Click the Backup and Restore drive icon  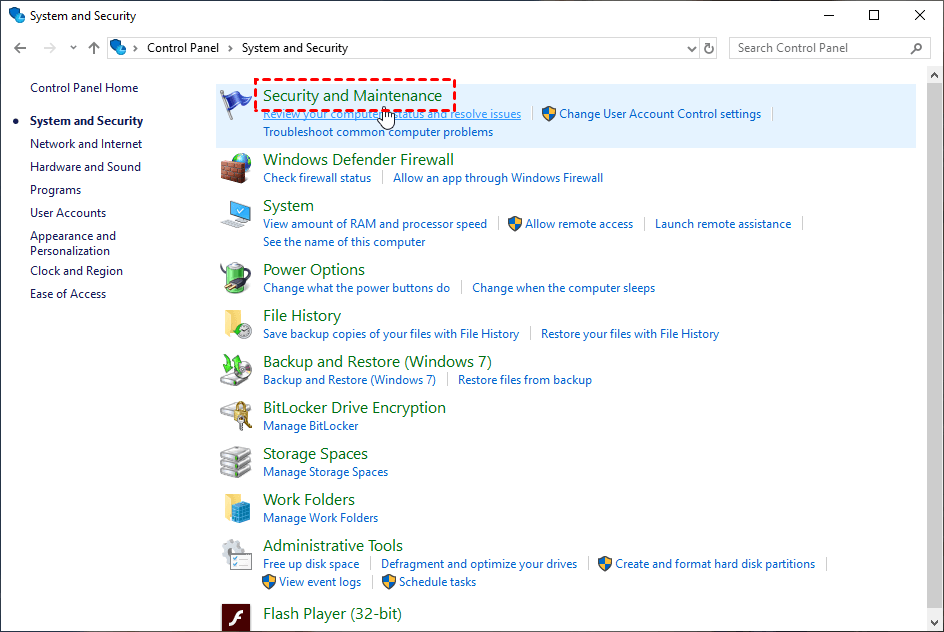tap(235, 370)
